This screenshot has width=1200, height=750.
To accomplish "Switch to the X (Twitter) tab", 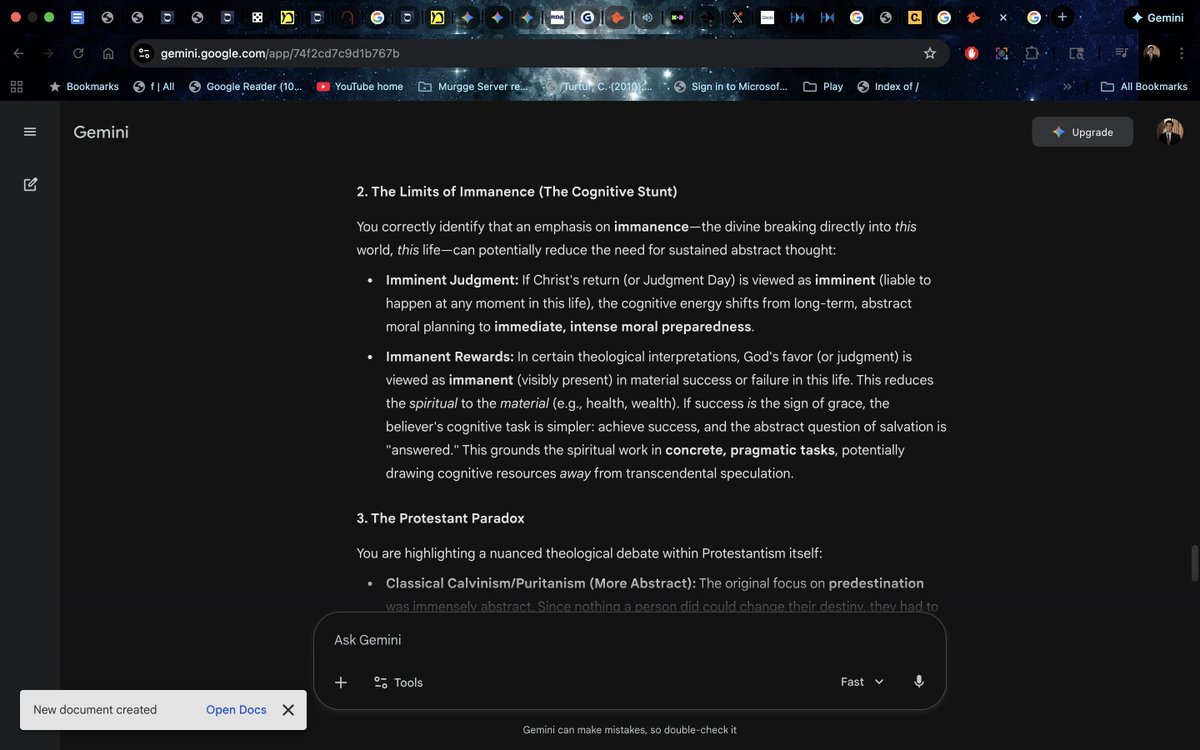I will [x=737, y=17].
